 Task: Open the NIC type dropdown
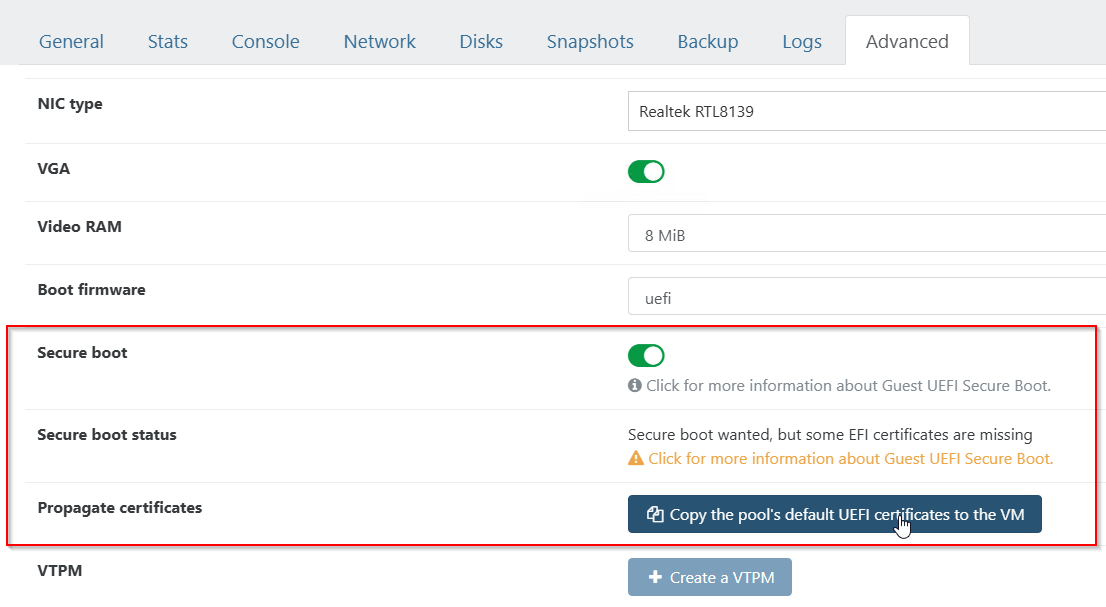coord(866,111)
